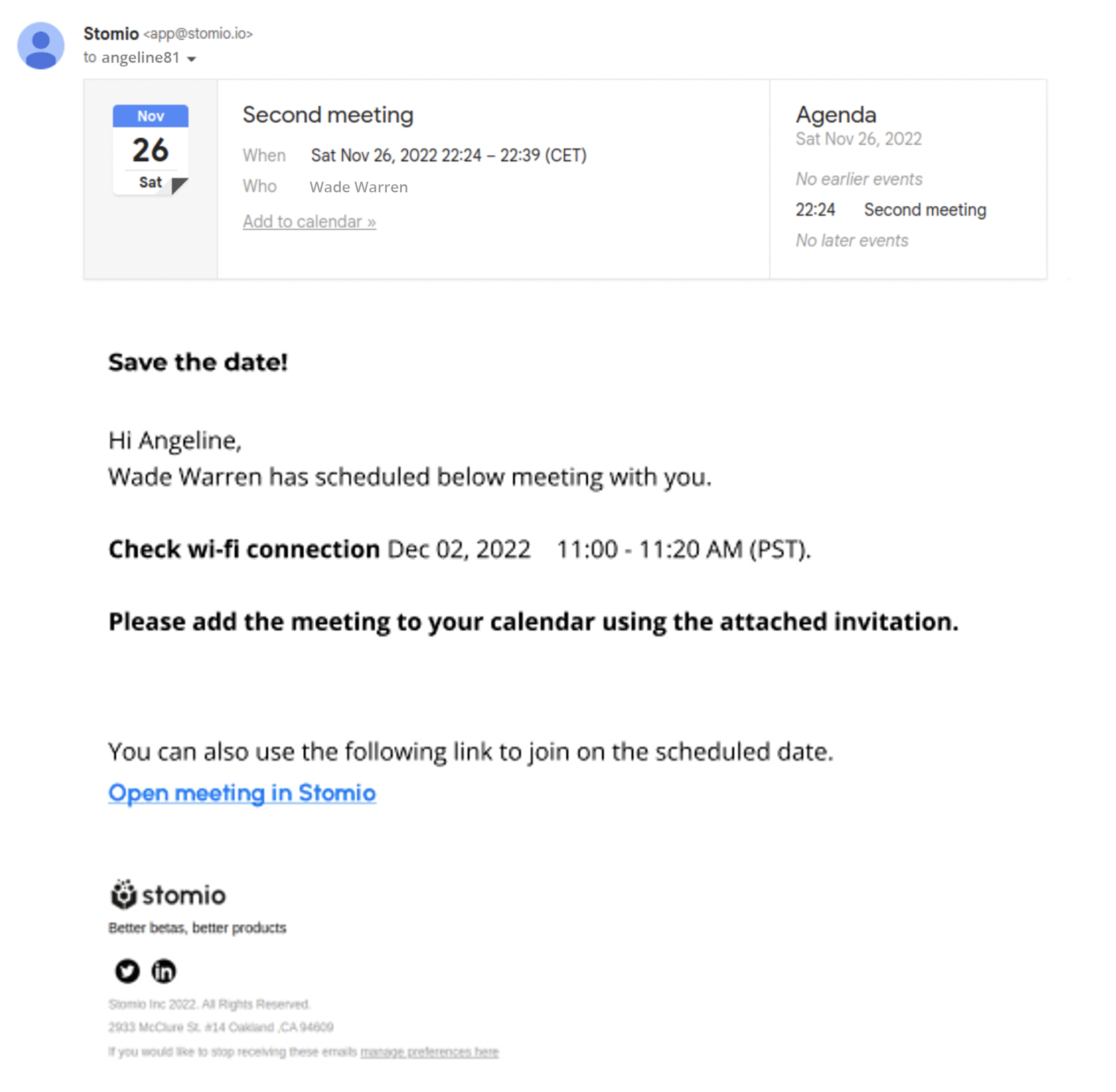Image resolution: width=1116 pixels, height=1092 pixels.
Task: Click the Agenda heading
Action: (836, 115)
